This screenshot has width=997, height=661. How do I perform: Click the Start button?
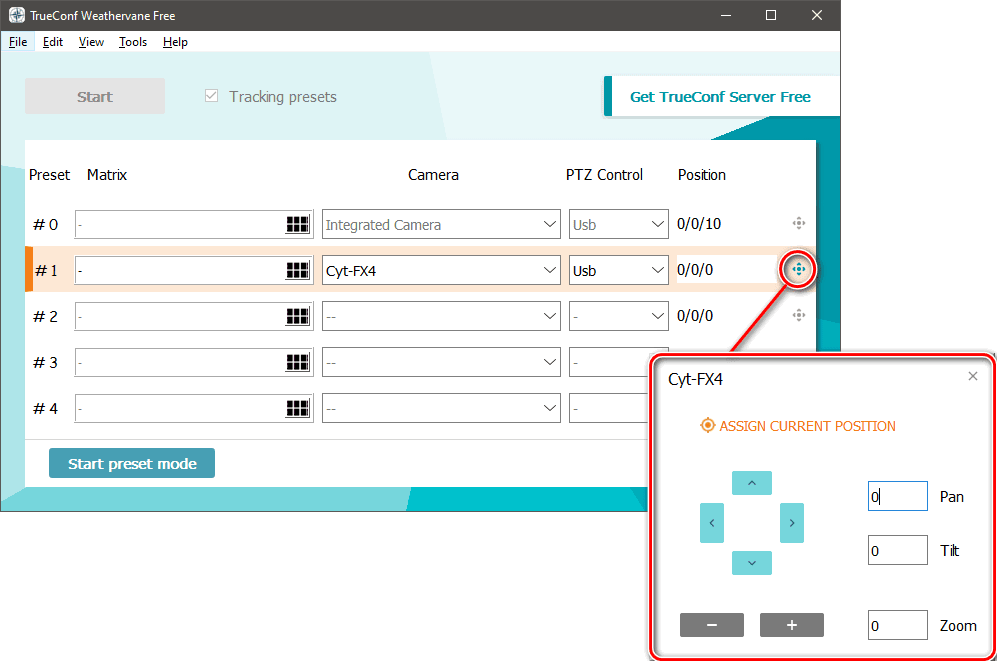(95, 96)
